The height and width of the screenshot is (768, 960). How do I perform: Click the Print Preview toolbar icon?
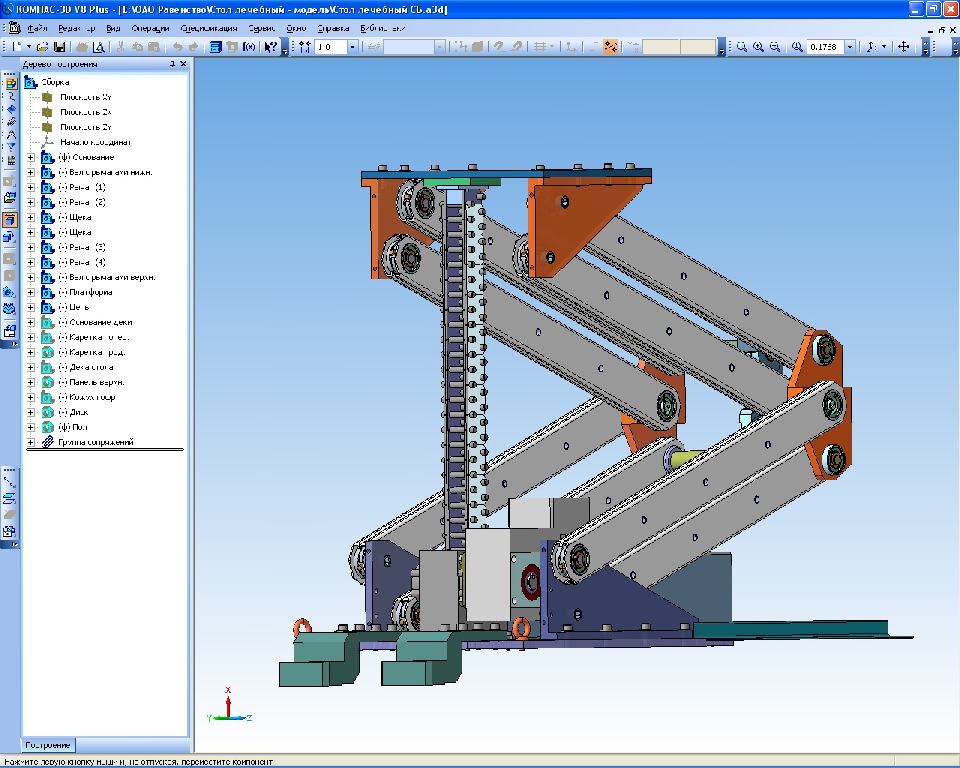99,47
